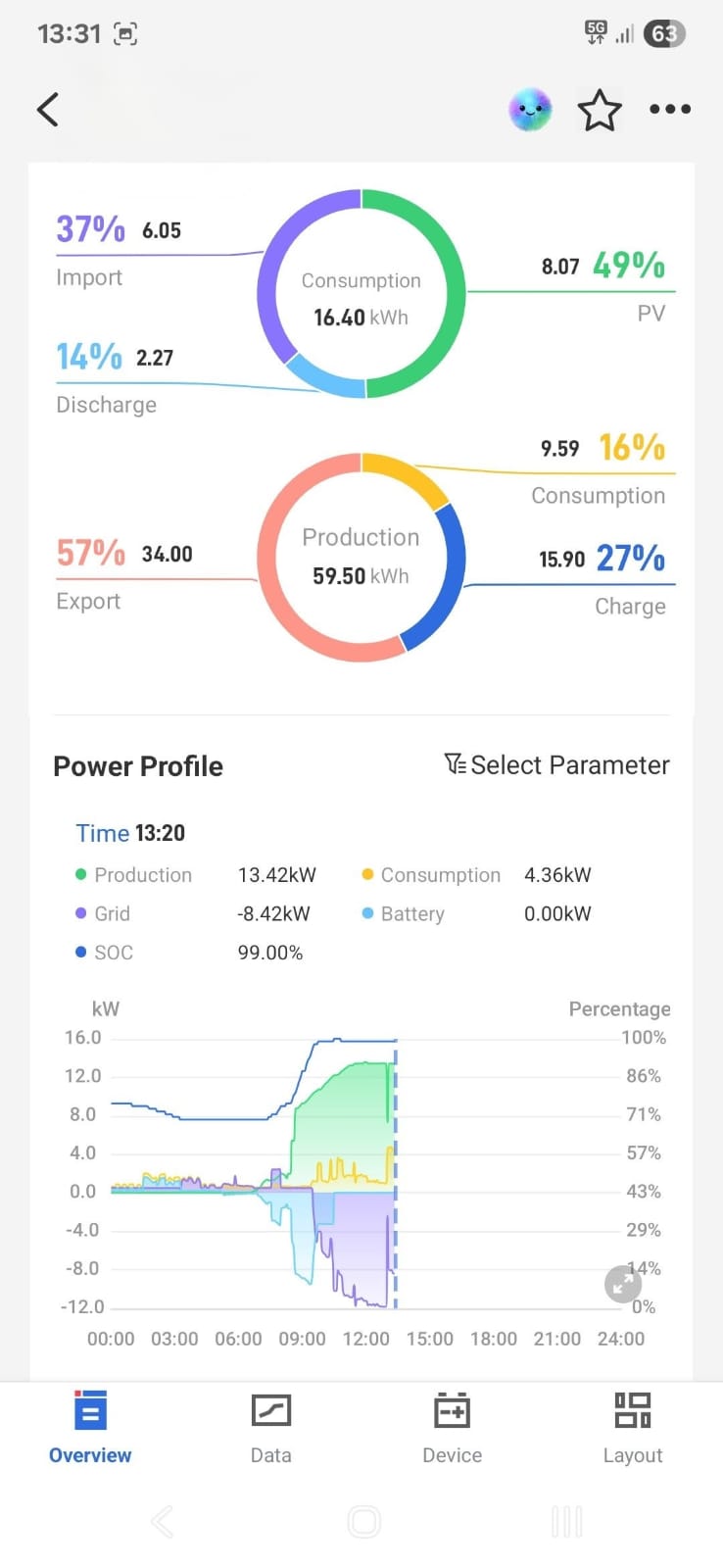
Task: Toggle the SOC legend series
Action: 105,953
